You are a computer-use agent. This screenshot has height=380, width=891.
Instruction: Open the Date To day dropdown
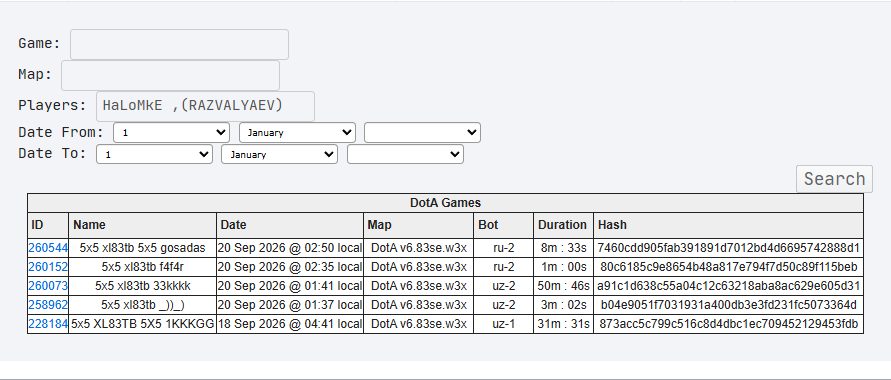click(155, 154)
